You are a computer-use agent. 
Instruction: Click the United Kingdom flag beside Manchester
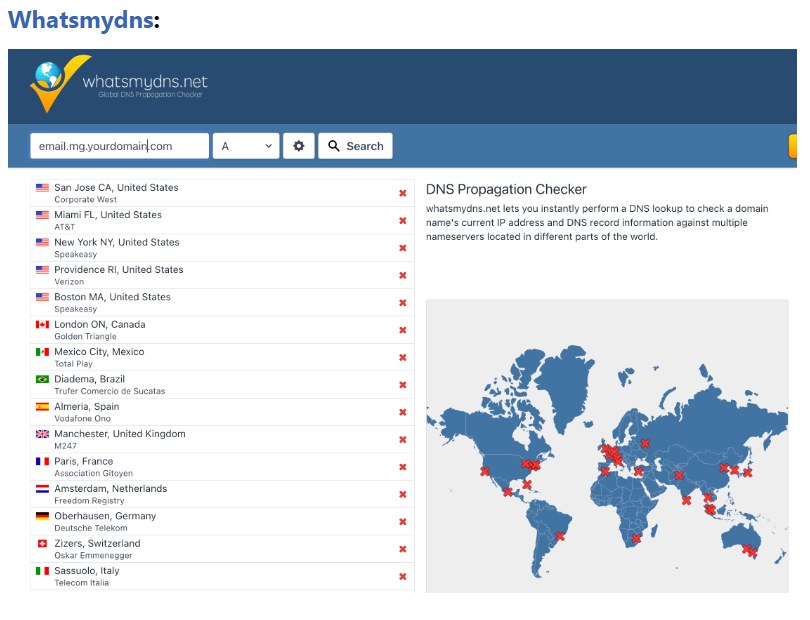click(x=42, y=434)
